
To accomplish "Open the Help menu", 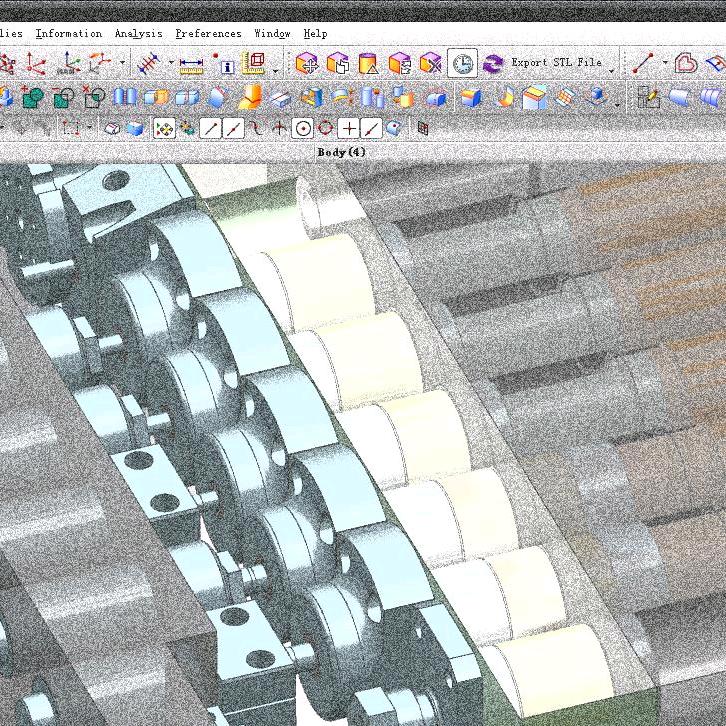I will point(315,33).
